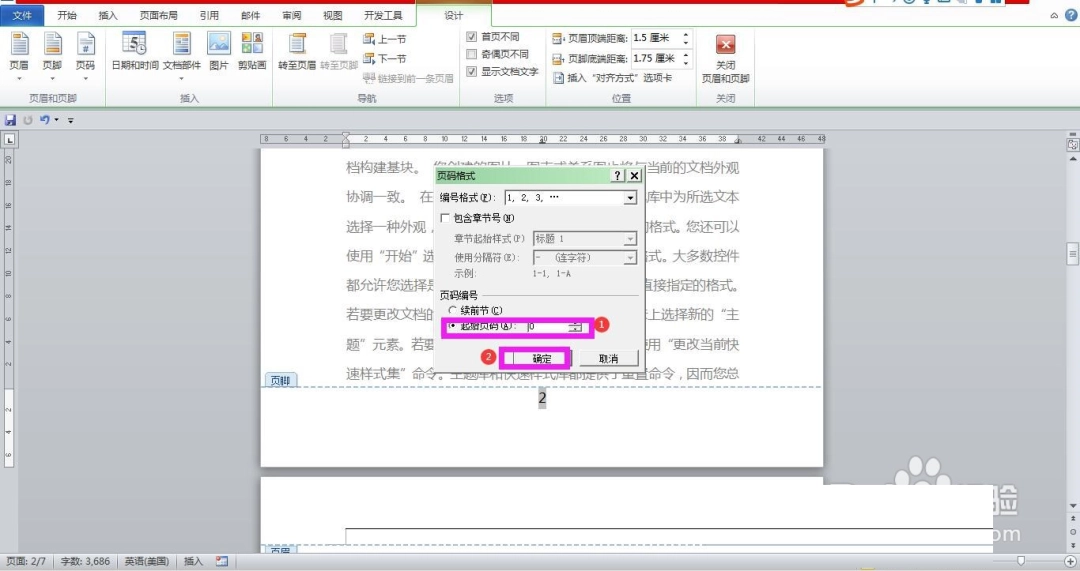Select the 设计 (Design) tab
The image size is (1080, 571).
454,15
